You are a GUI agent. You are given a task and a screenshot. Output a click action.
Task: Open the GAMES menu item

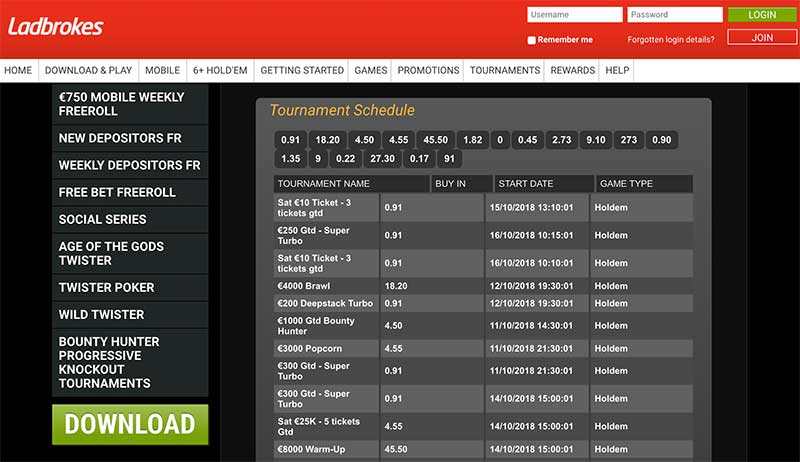[371, 70]
